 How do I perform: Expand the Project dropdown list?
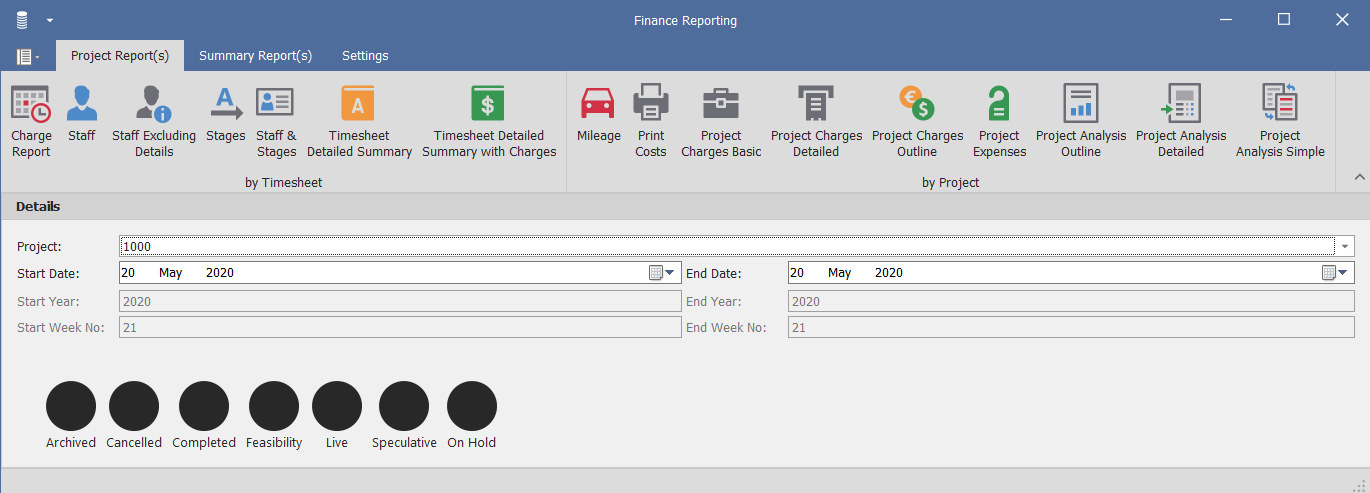tap(1345, 246)
